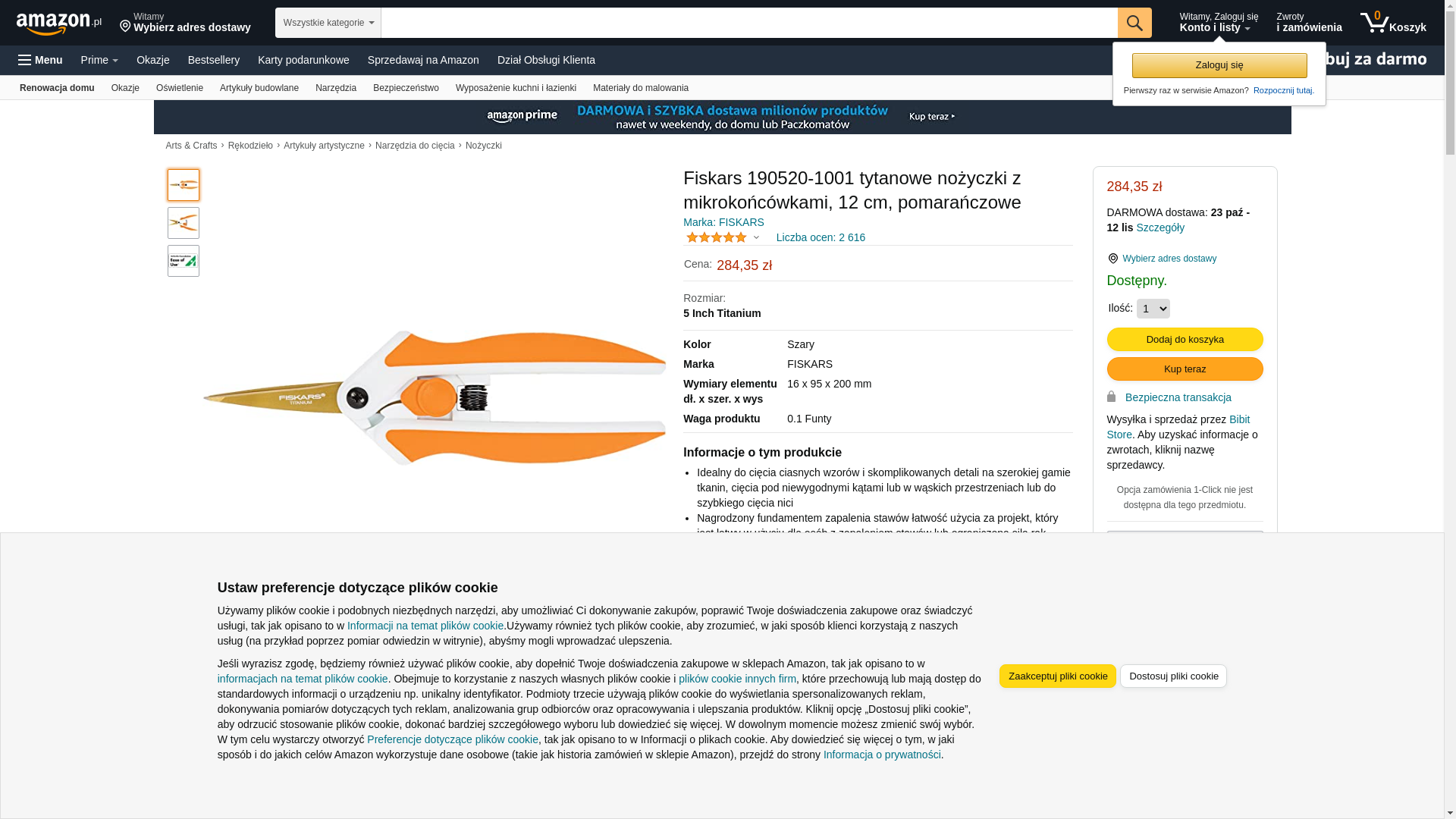Open the Bibit Store seller link
The image size is (1456, 819).
coord(1239,419)
